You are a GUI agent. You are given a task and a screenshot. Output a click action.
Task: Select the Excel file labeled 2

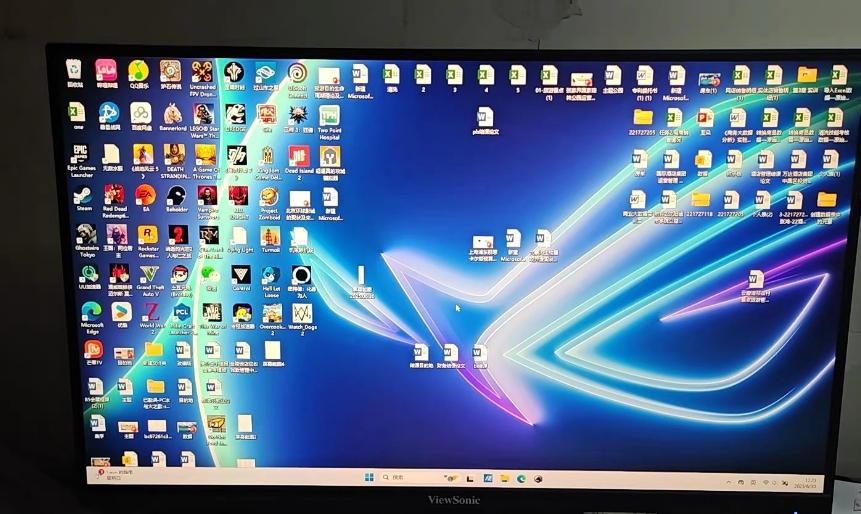tap(423, 76)
